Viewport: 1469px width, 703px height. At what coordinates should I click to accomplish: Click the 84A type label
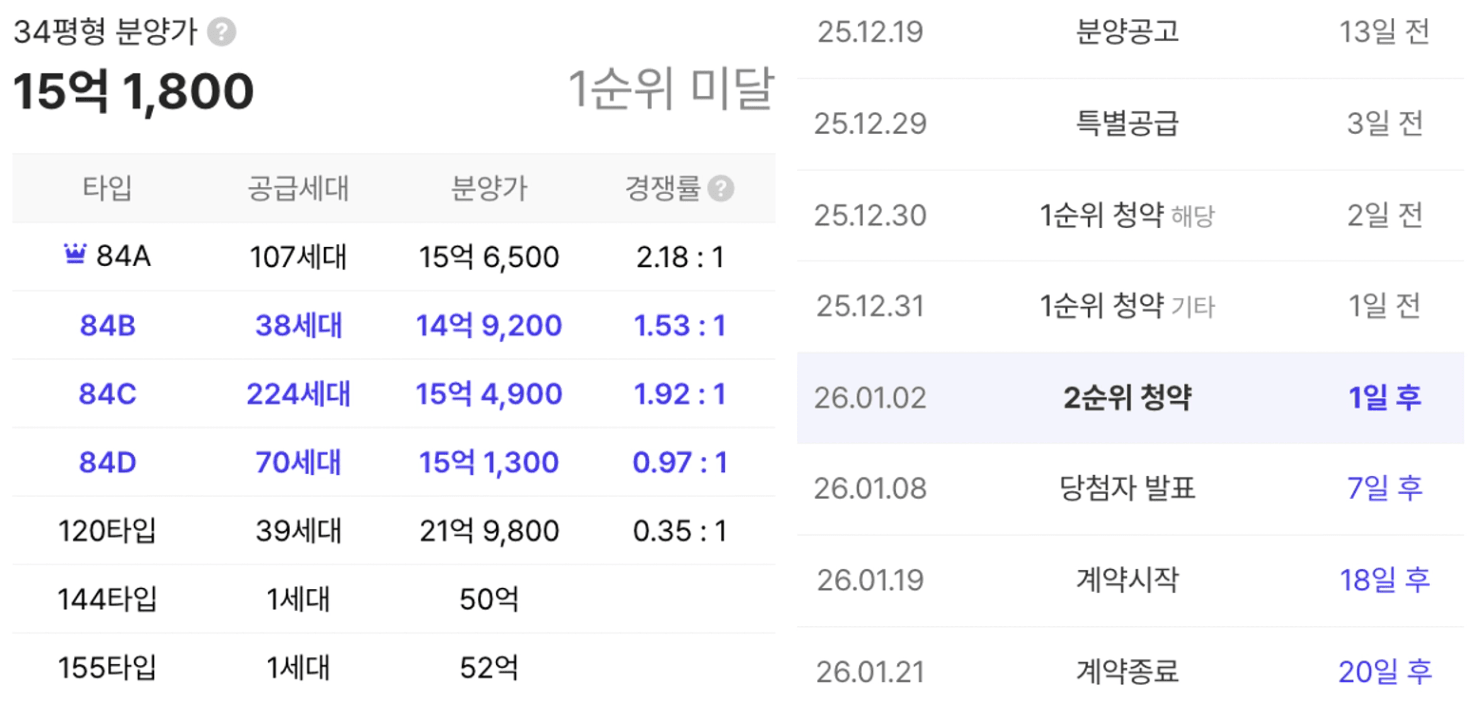pos(123,258)
